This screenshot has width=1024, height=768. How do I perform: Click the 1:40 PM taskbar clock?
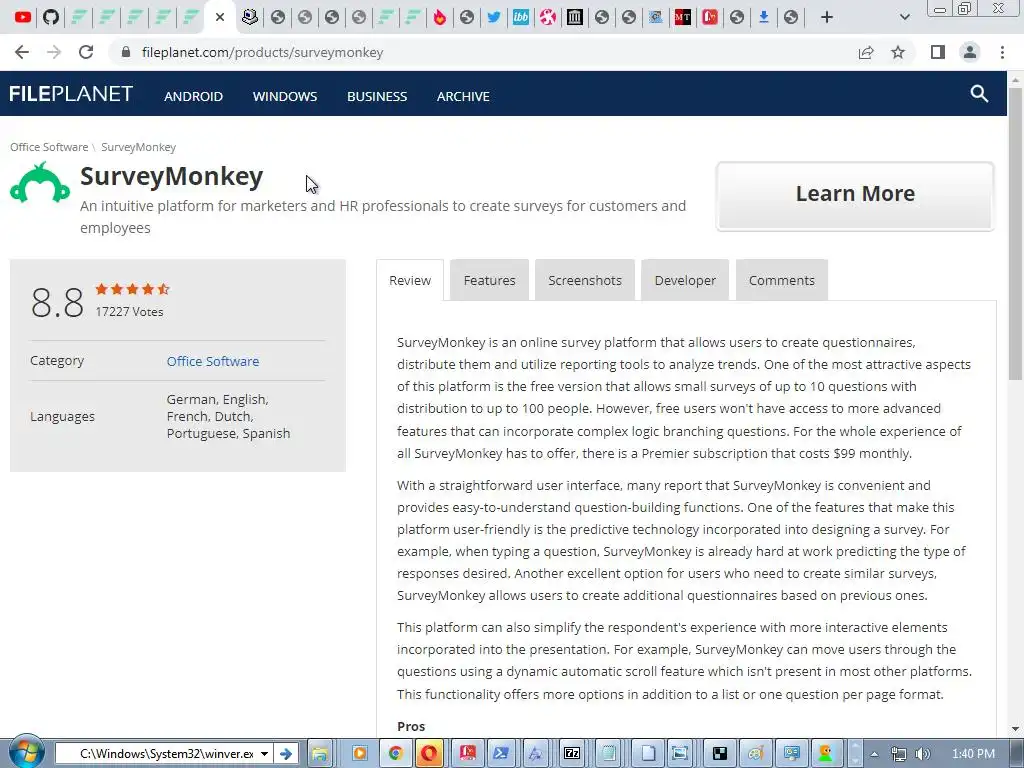[973, 754]
